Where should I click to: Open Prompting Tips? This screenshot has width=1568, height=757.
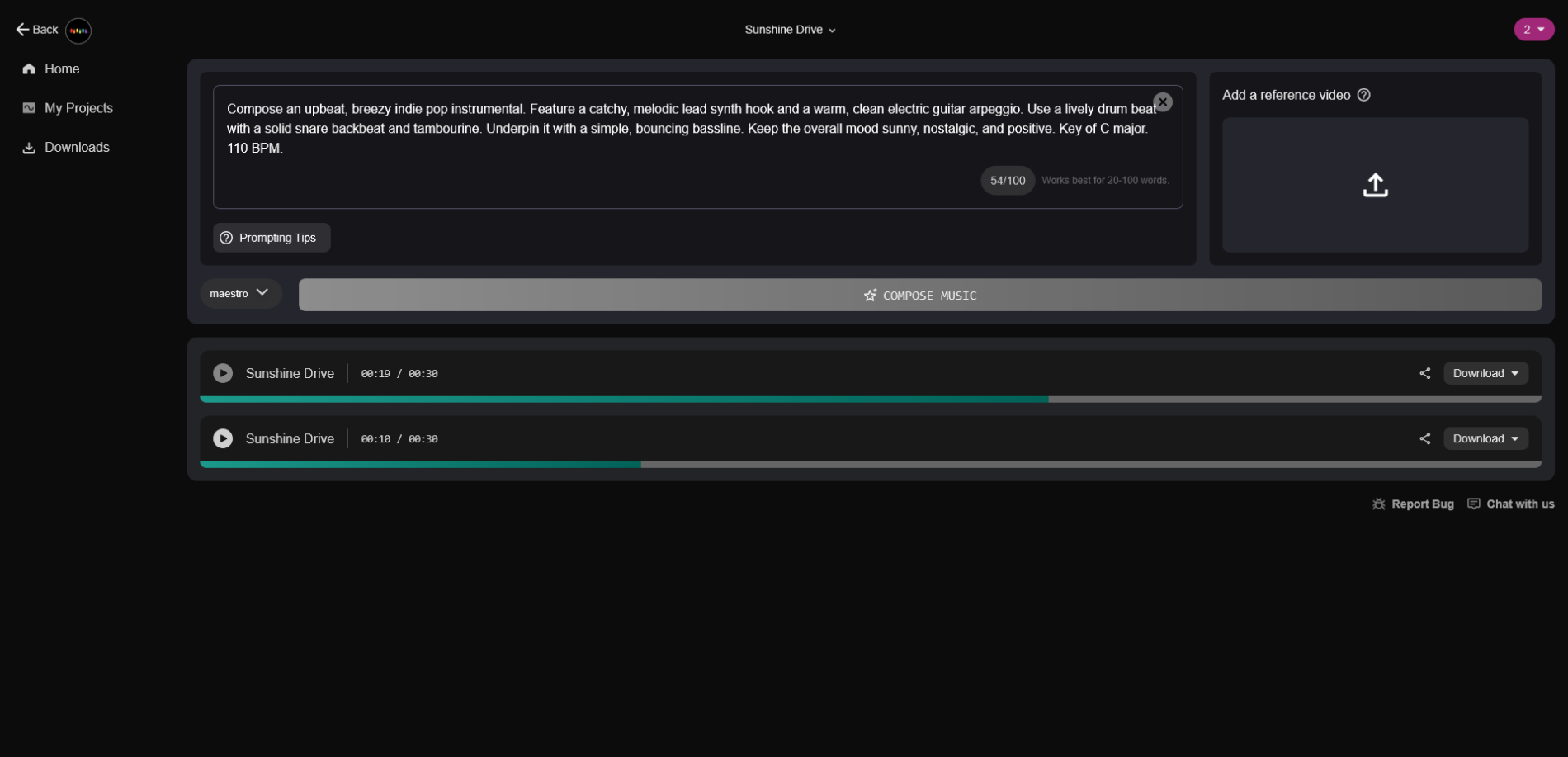point(272,238)
